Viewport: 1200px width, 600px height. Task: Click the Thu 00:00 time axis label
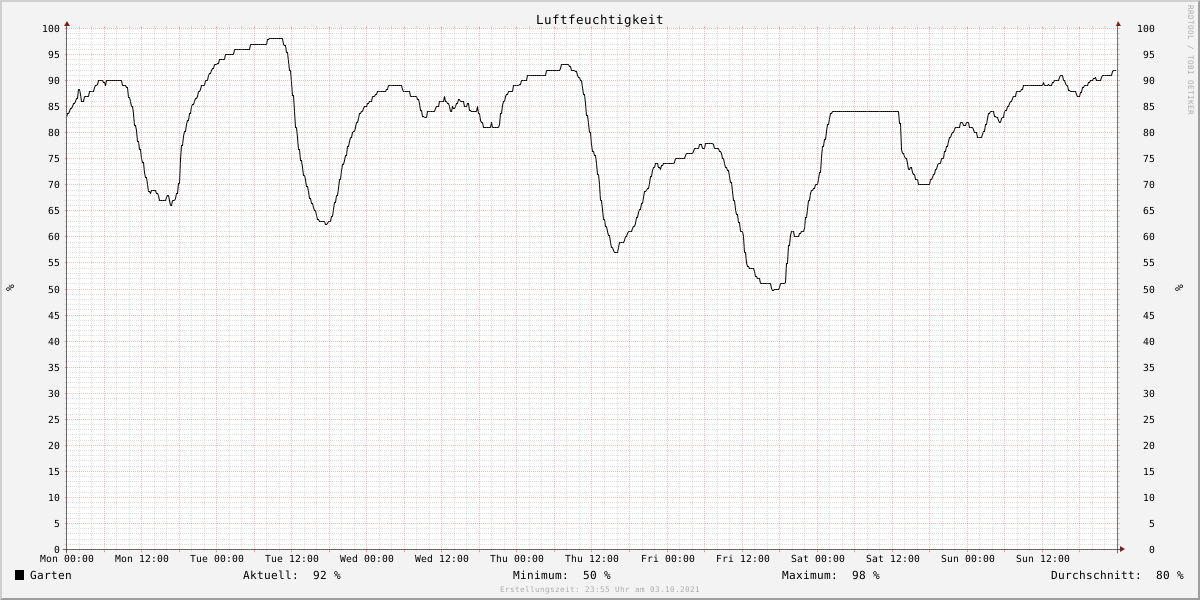[517, 559]
